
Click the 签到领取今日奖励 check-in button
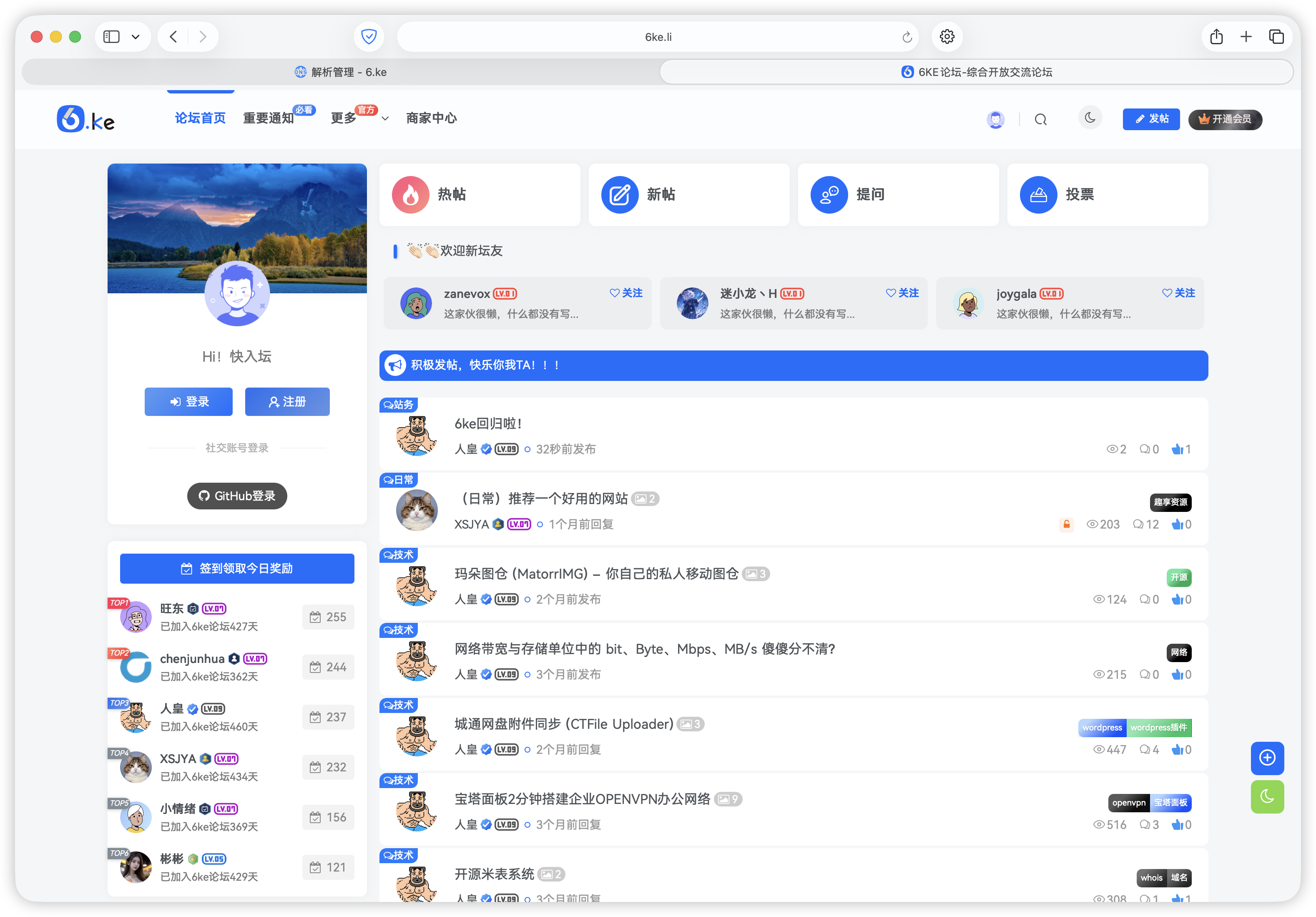[x=237, y=568]
